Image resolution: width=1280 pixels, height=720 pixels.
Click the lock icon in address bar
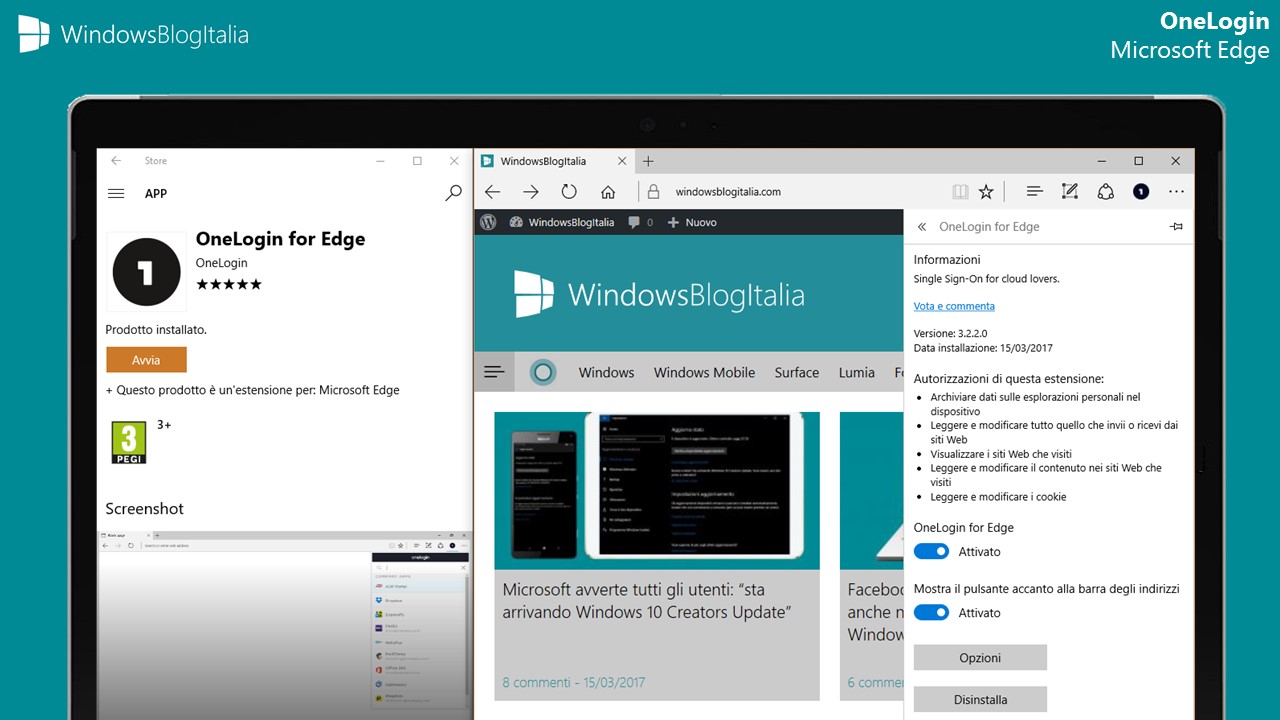click(654, 192)
